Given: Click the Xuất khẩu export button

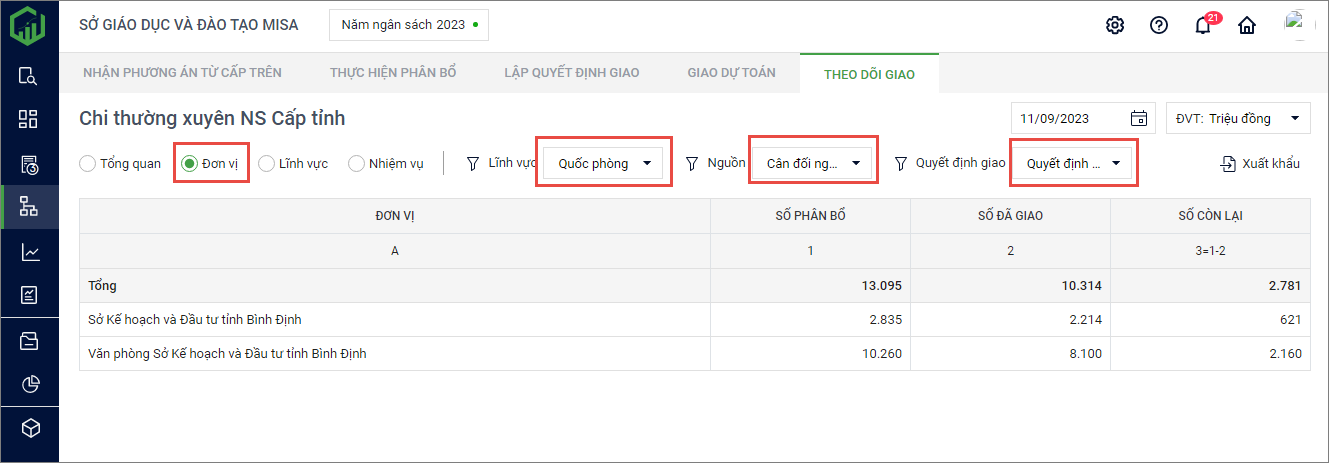Looking at the screenshot, I should coord(1260,163).
